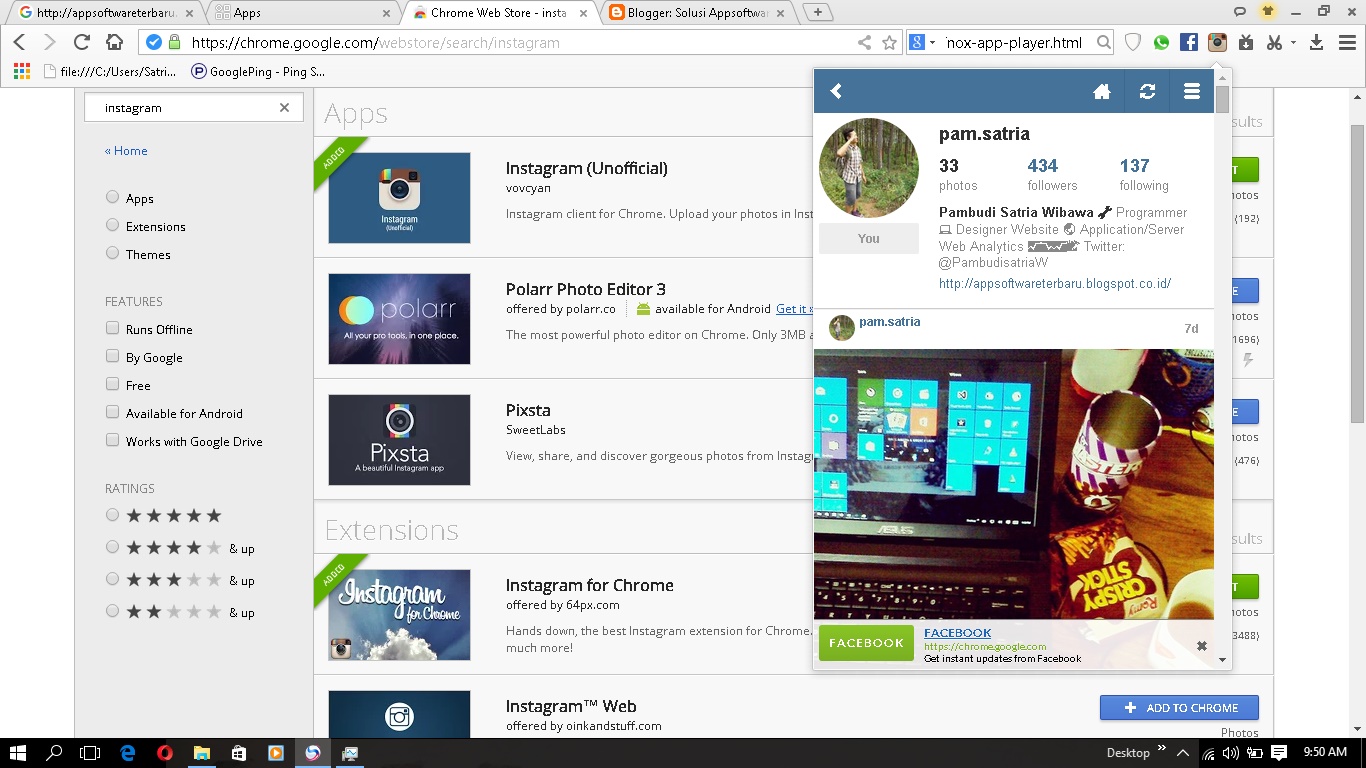1366x768 pixels.
Task: Open Windows Start menu
Action: point(18,753)
